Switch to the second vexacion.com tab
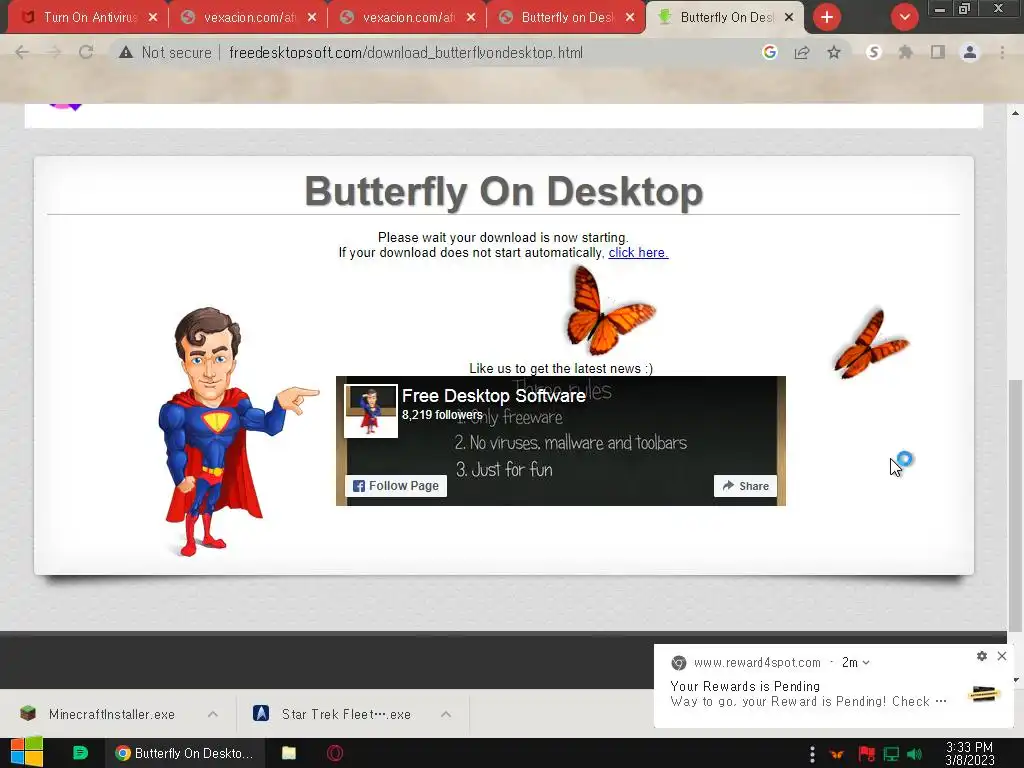 tap(408, 17)
